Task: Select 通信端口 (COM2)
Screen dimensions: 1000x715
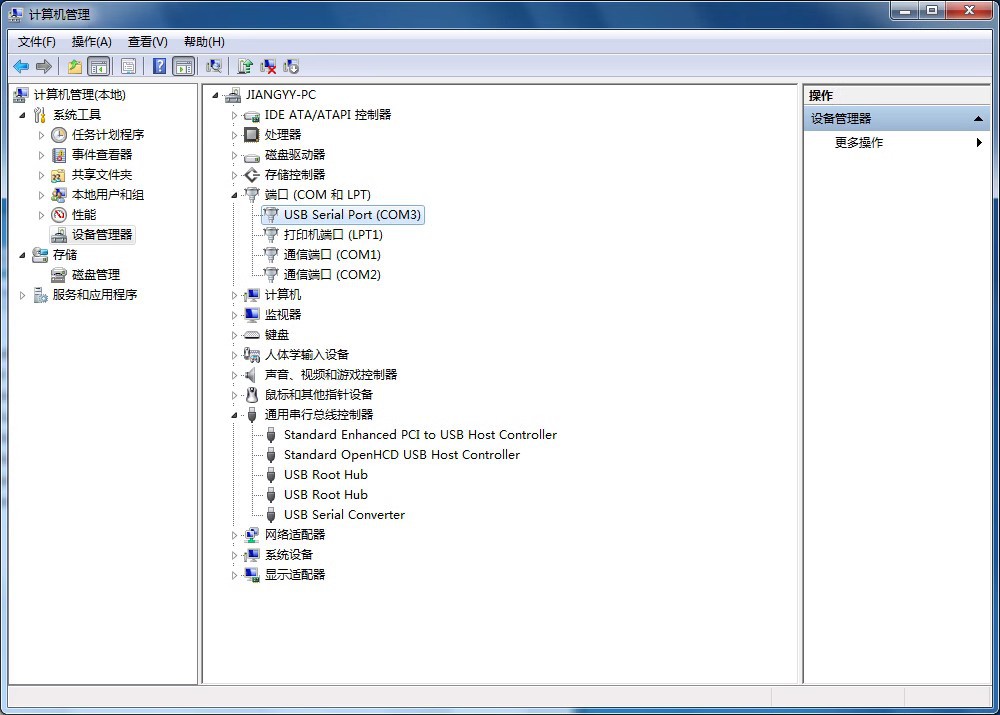Action: (332, 274)
